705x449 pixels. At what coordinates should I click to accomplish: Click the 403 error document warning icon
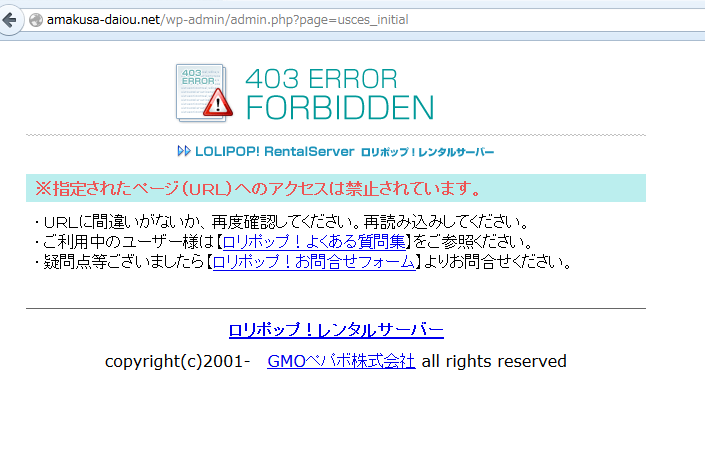[x=204, y=93]
